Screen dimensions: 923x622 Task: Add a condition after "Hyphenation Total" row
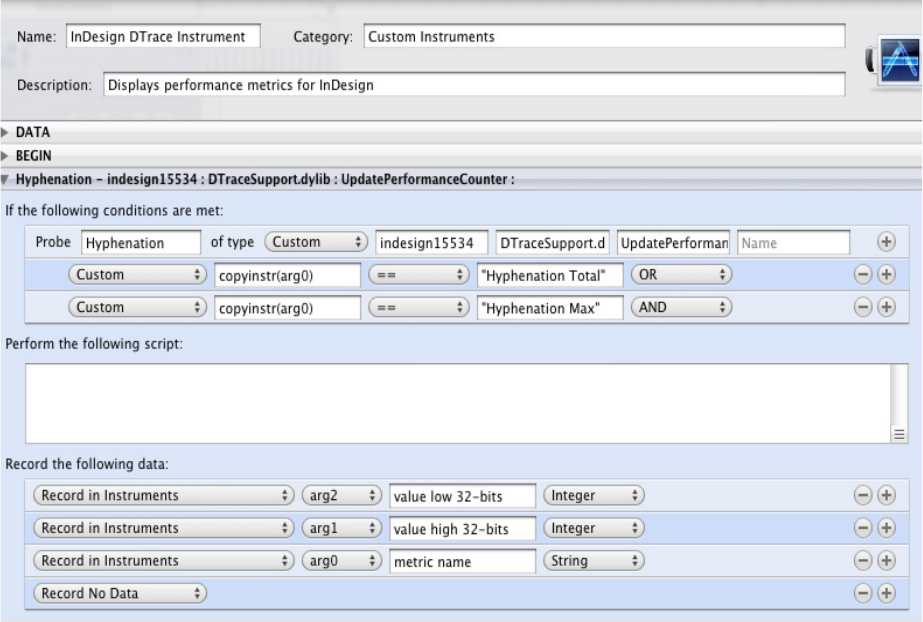(883, 275)
